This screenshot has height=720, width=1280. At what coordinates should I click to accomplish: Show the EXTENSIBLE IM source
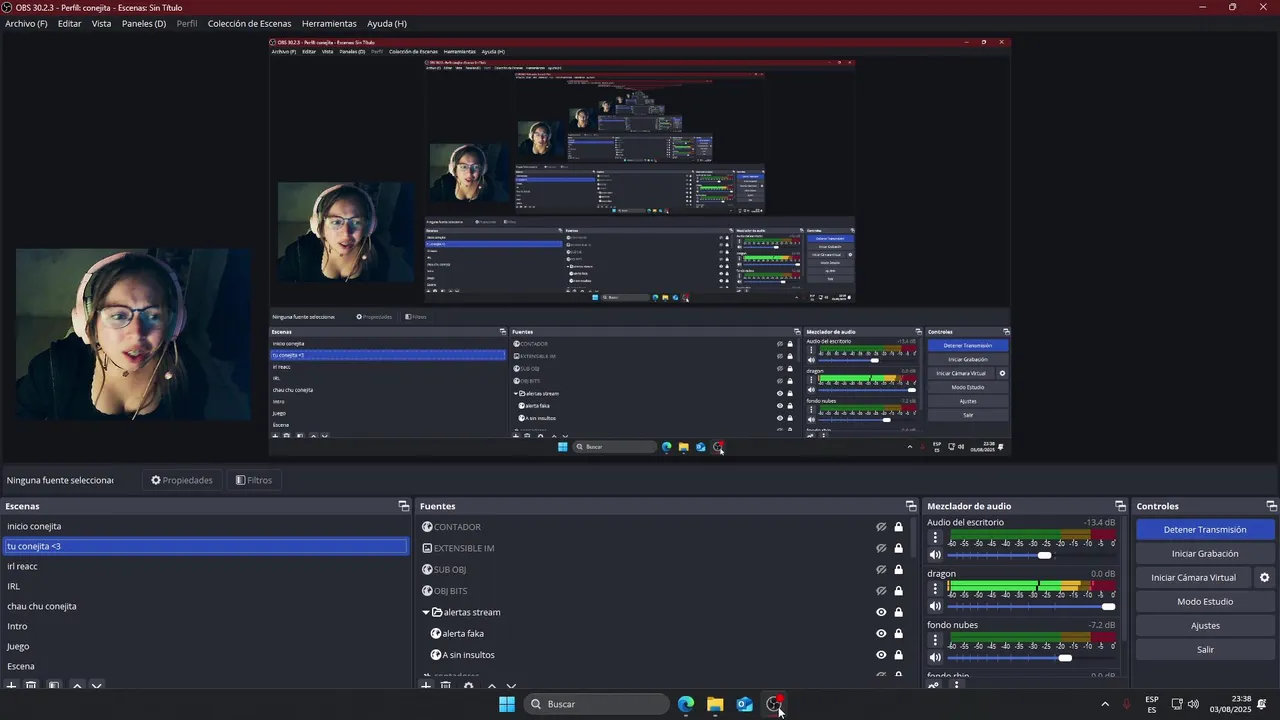(x=881, y=548)
